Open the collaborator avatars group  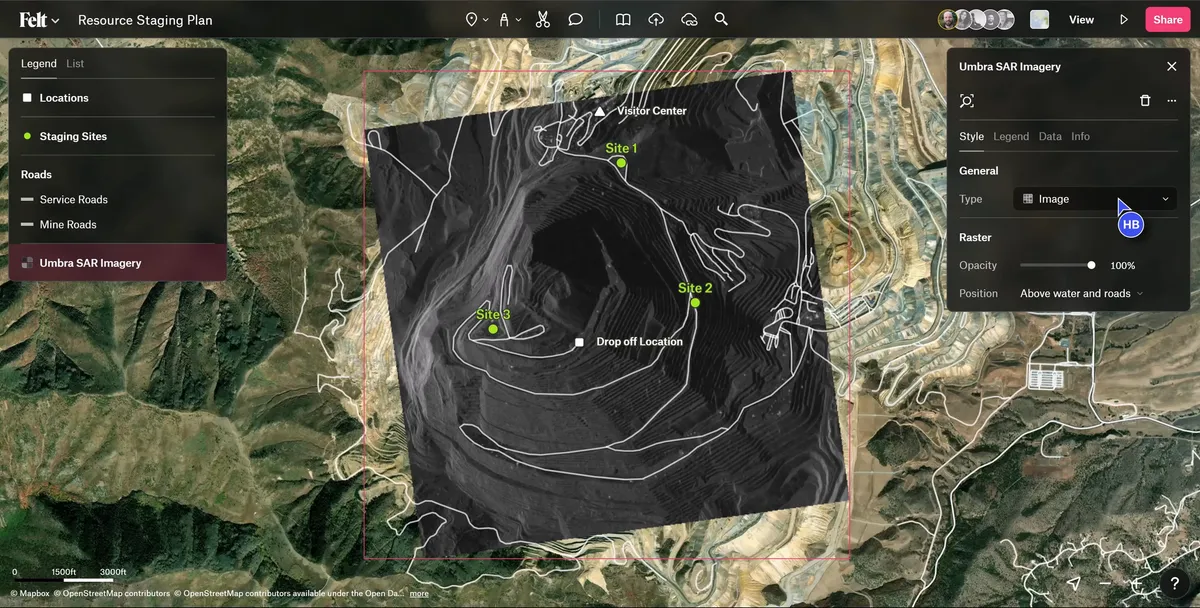click(x=976, y=19)
